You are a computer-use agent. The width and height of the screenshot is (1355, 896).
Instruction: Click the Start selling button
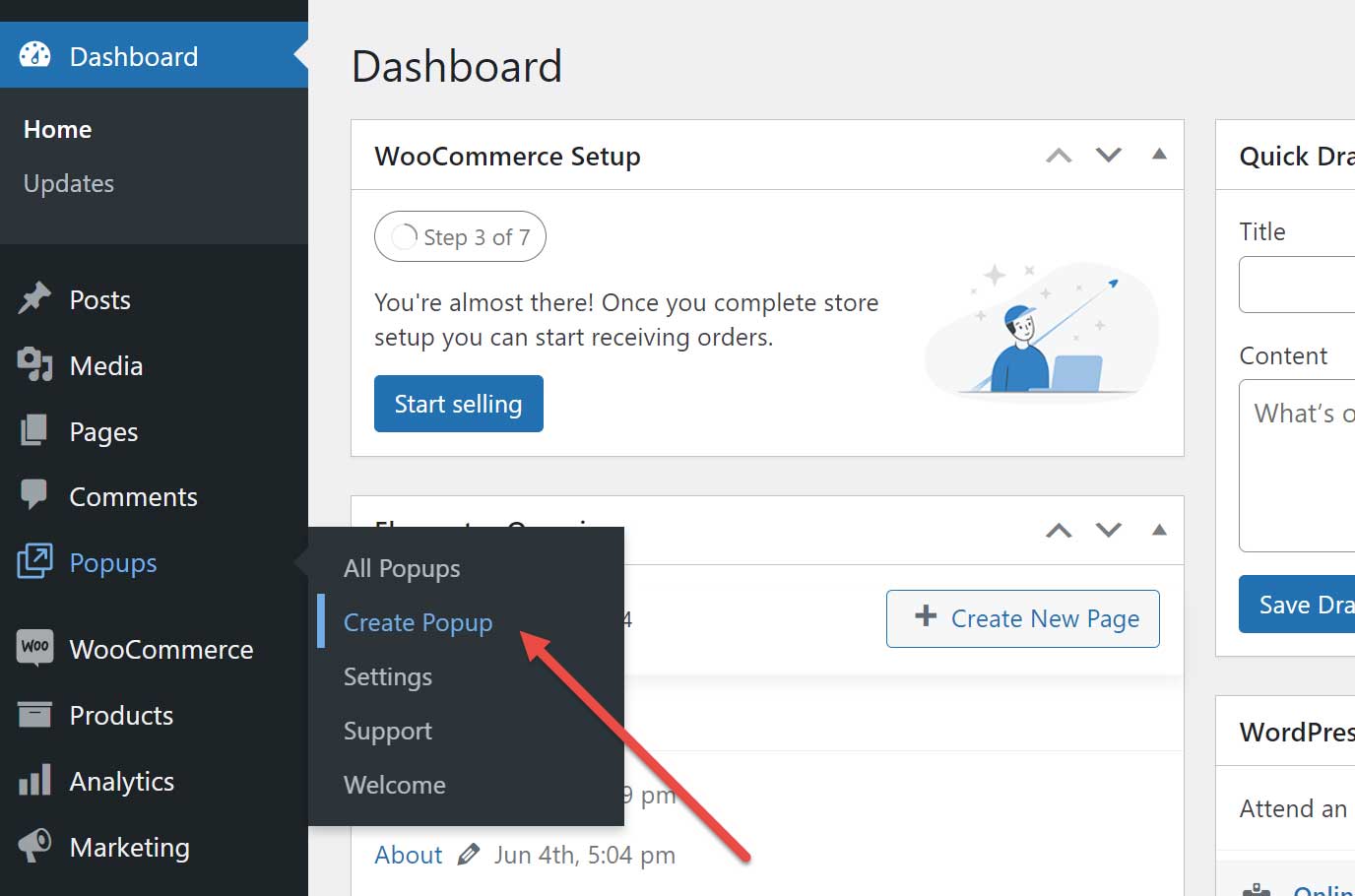[459, 404]
